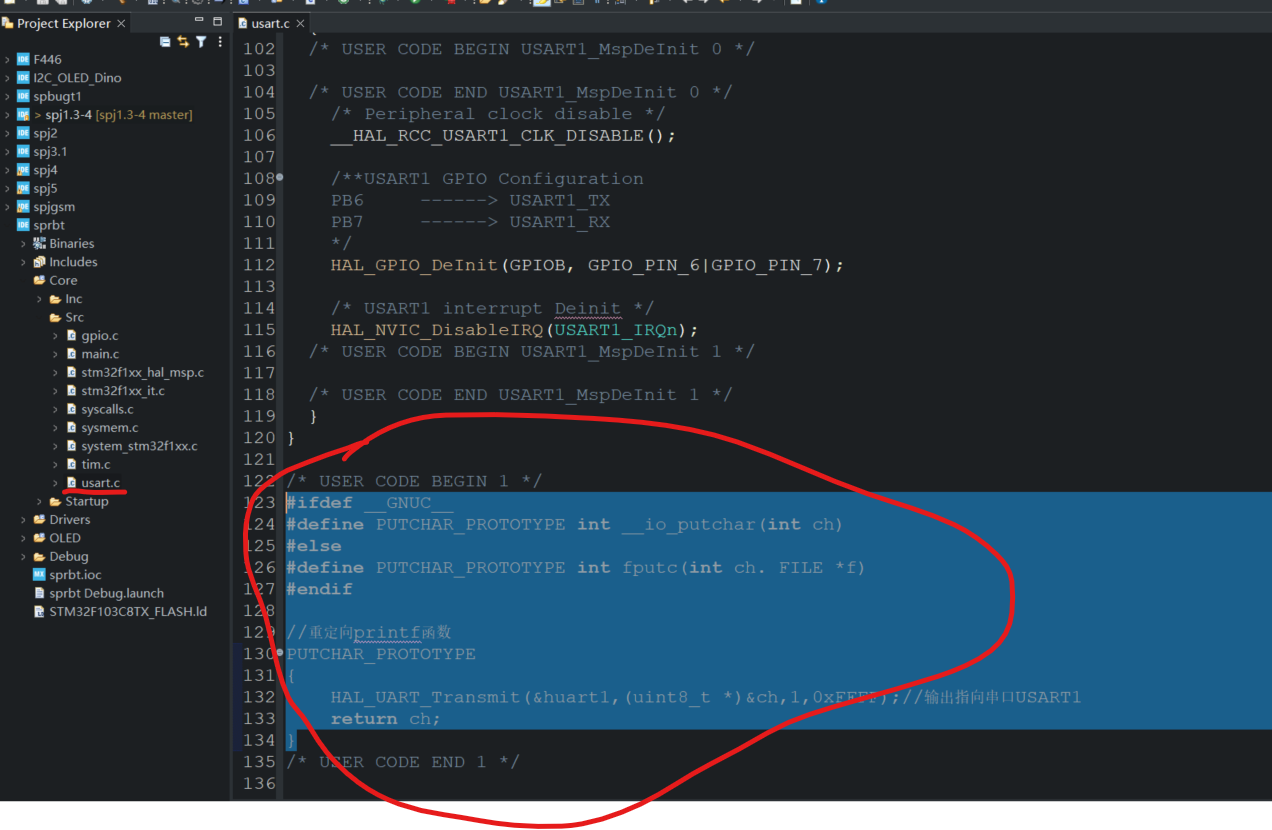This screenshot has height=830, width=1272.
Task: Collapse all projects in Project Explorer
Action: tap(166, 42)
